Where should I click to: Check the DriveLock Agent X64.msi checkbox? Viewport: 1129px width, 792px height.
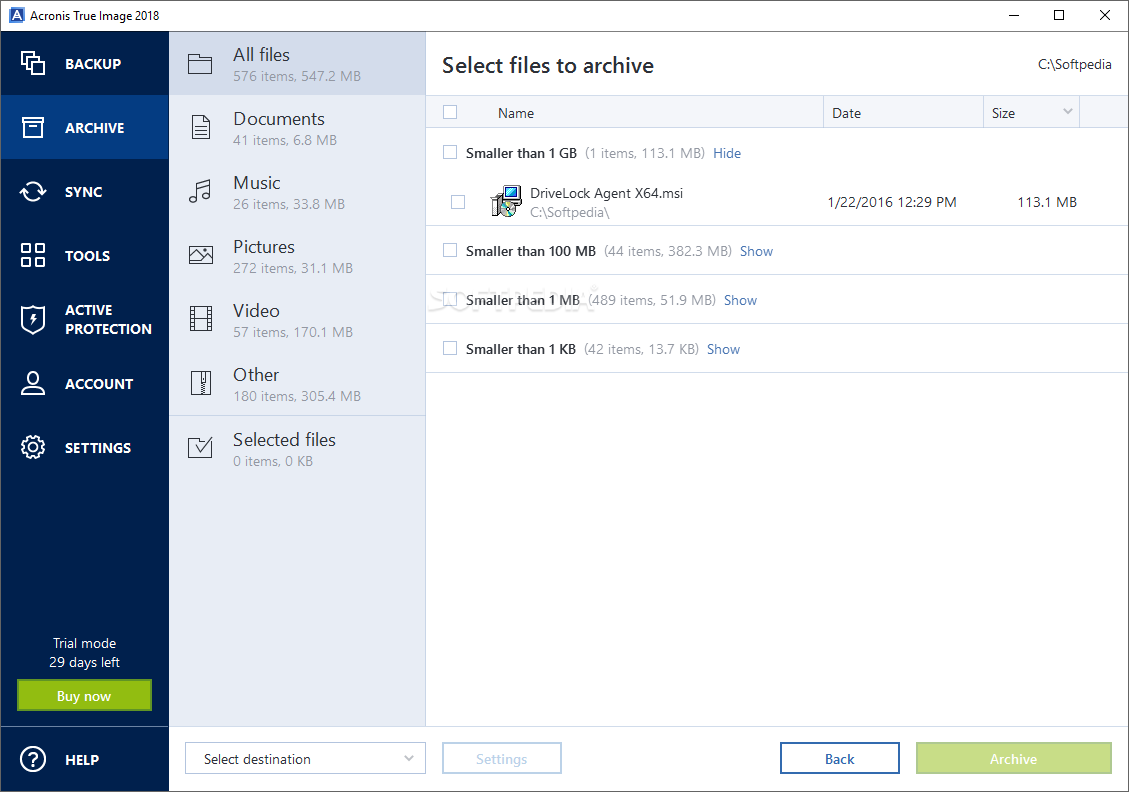[x=458, y=202]
